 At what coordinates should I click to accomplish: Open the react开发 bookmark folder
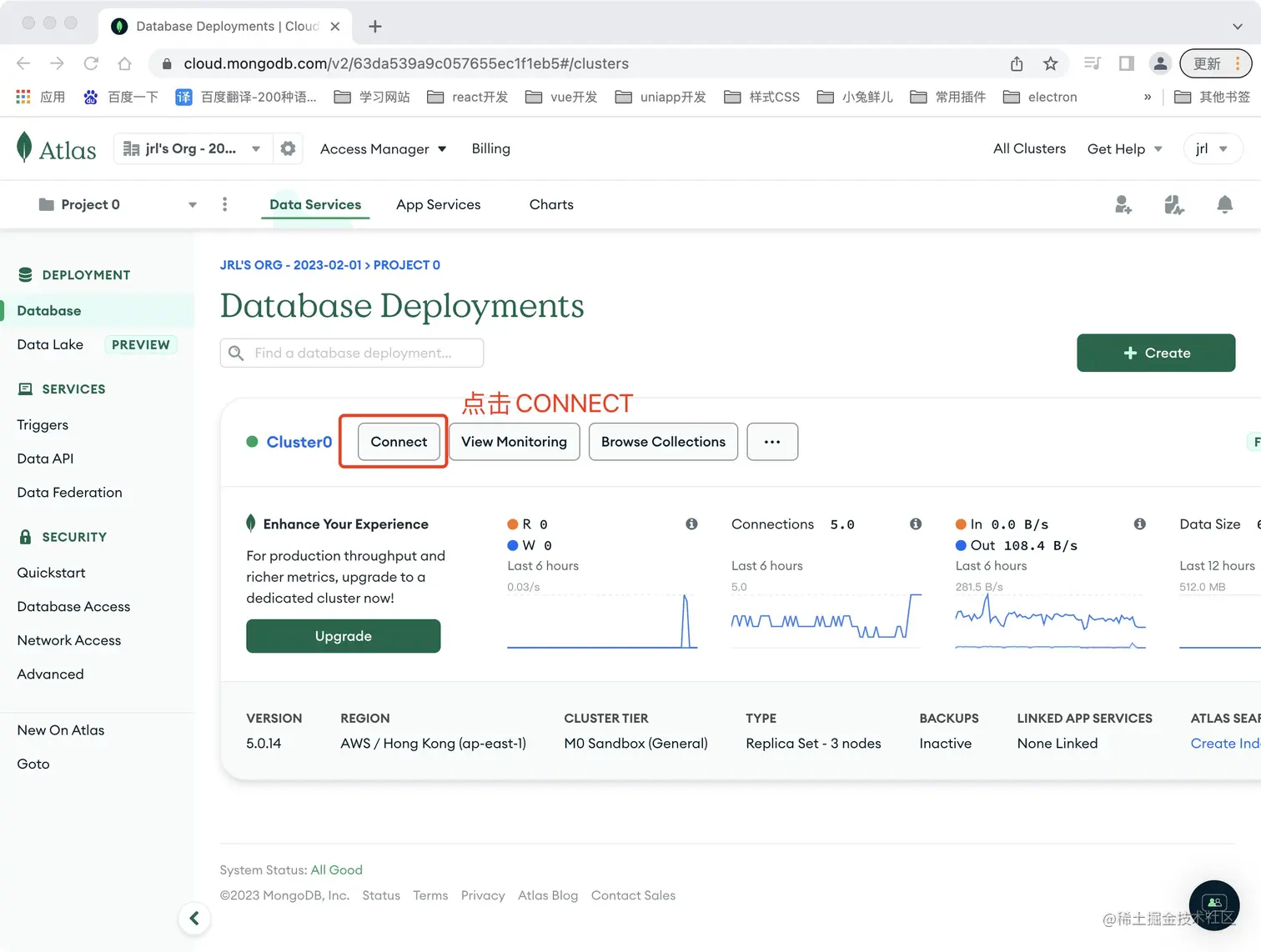[468, 97]
